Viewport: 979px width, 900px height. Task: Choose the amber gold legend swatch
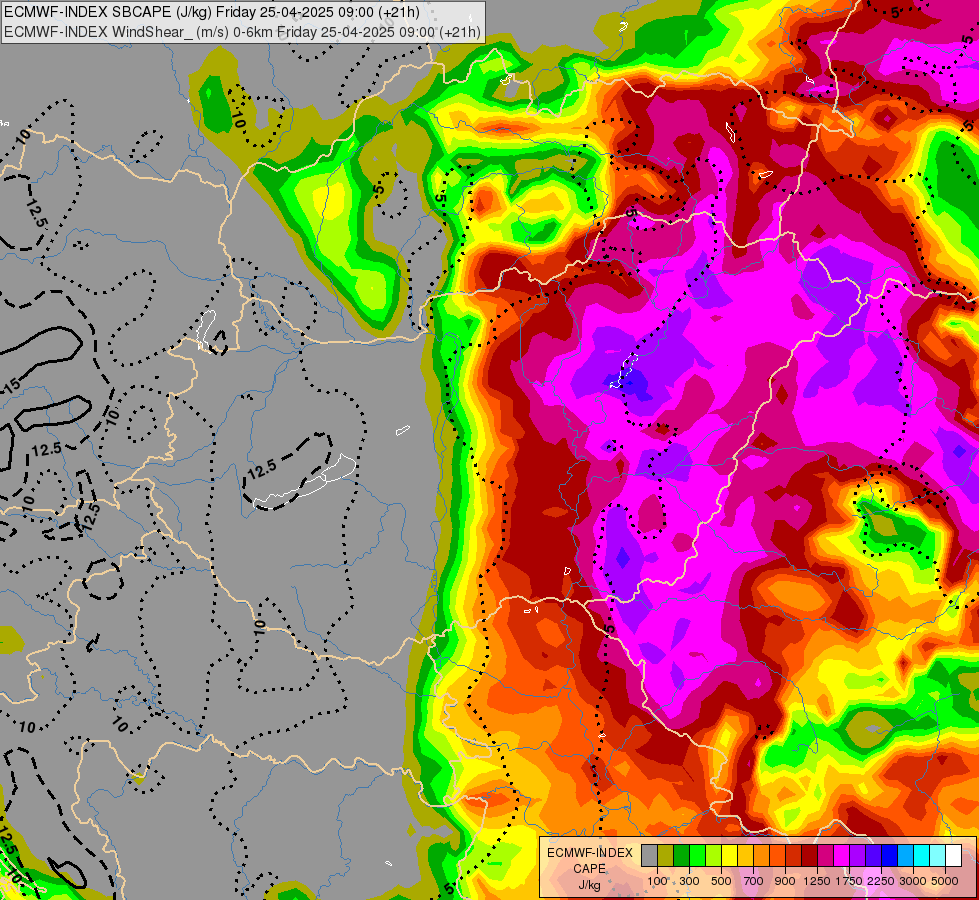745,855
